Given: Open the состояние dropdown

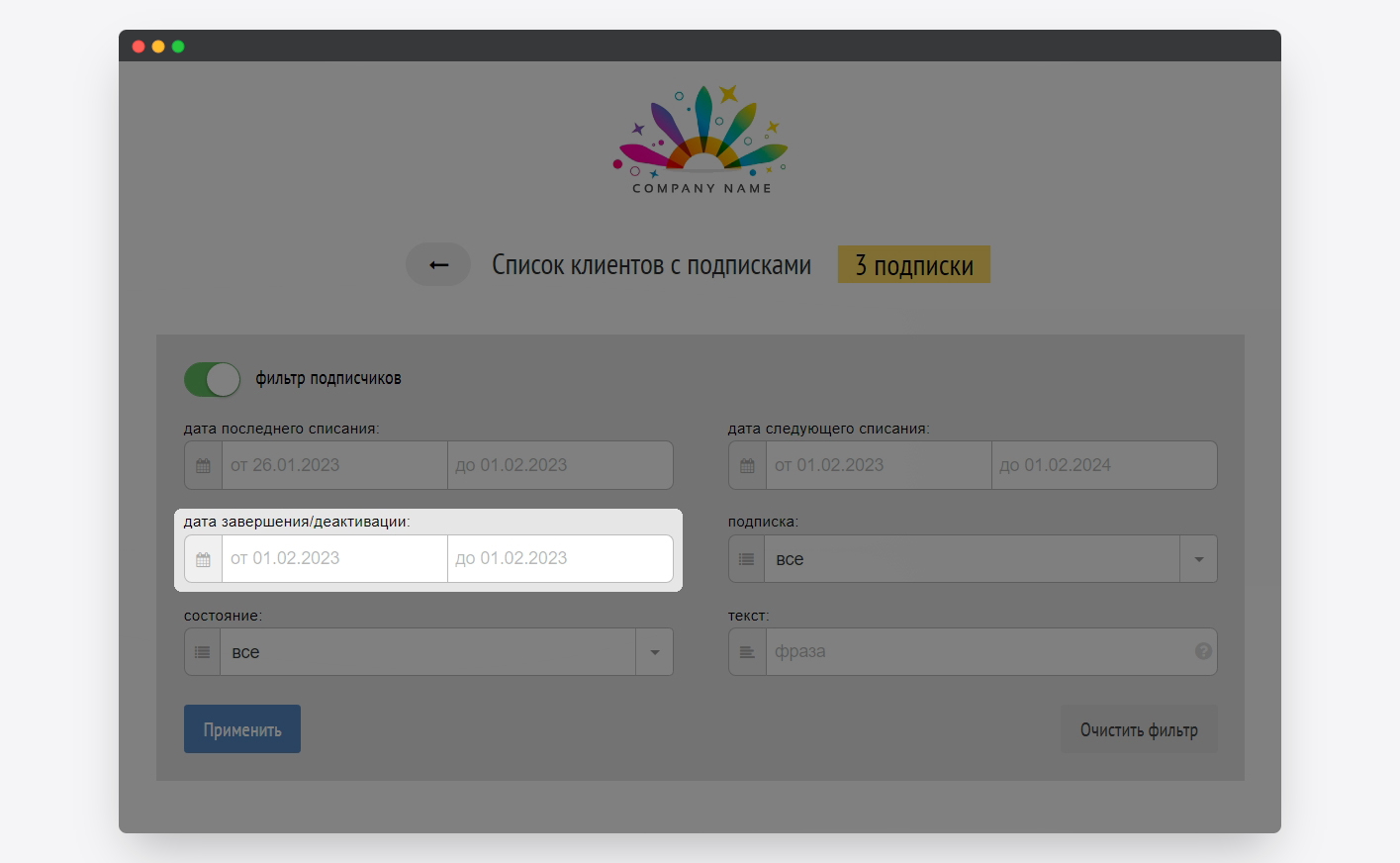Looking at the screenshot, I should [x=654, y=652].
